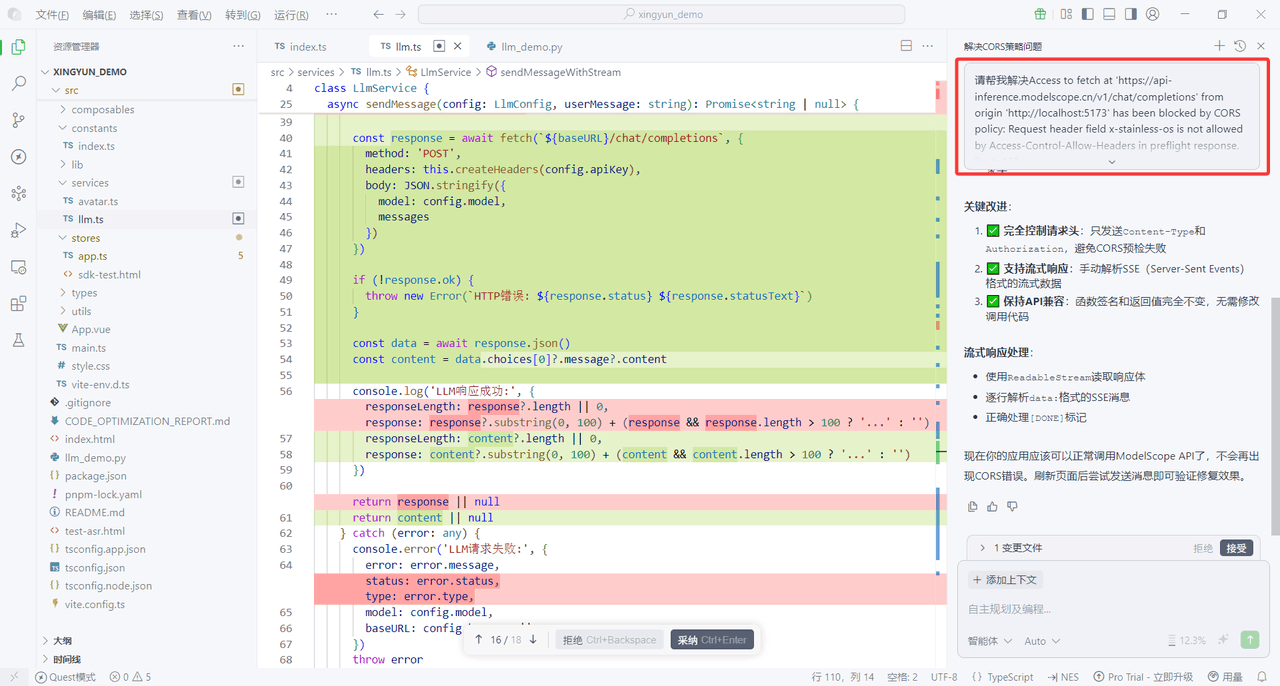Click Pro Trial - 立即升级 in status bar
Viewport: 1280px width, 686px height.
tap(1143, 677)
